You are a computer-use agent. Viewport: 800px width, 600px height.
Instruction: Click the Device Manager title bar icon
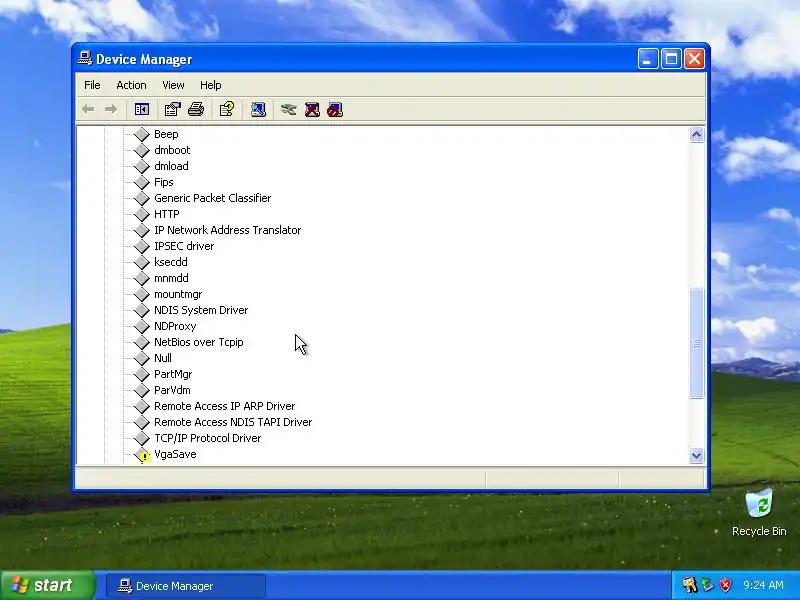(85, 59)
